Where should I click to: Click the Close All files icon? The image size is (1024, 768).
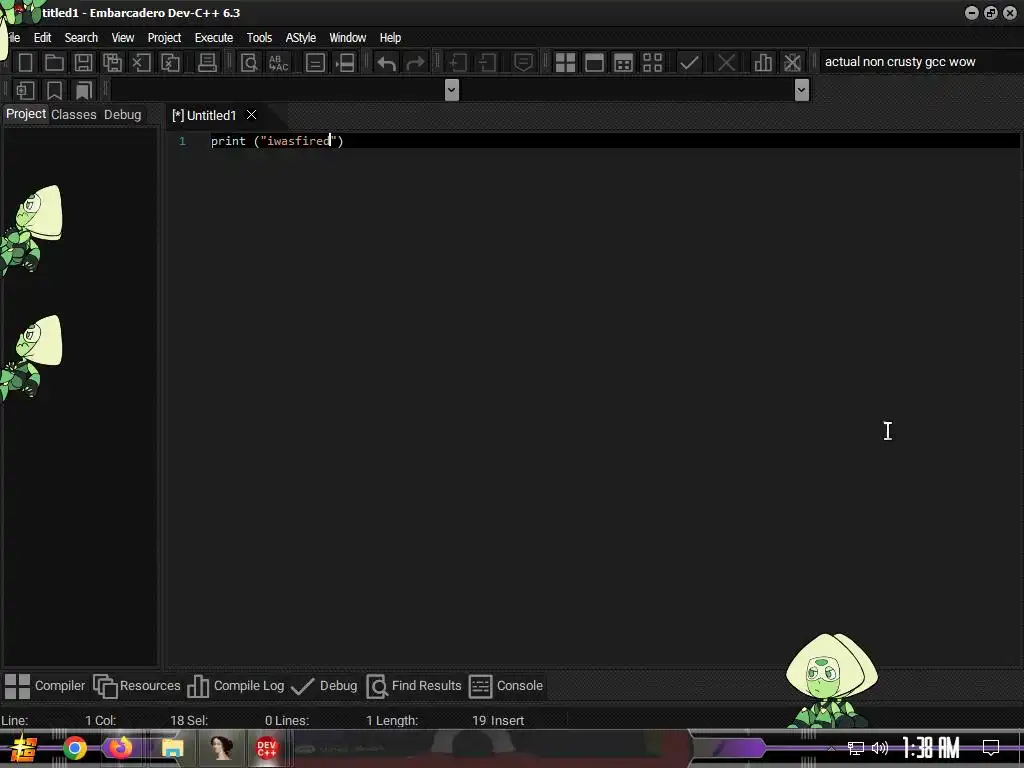point(170,63)
